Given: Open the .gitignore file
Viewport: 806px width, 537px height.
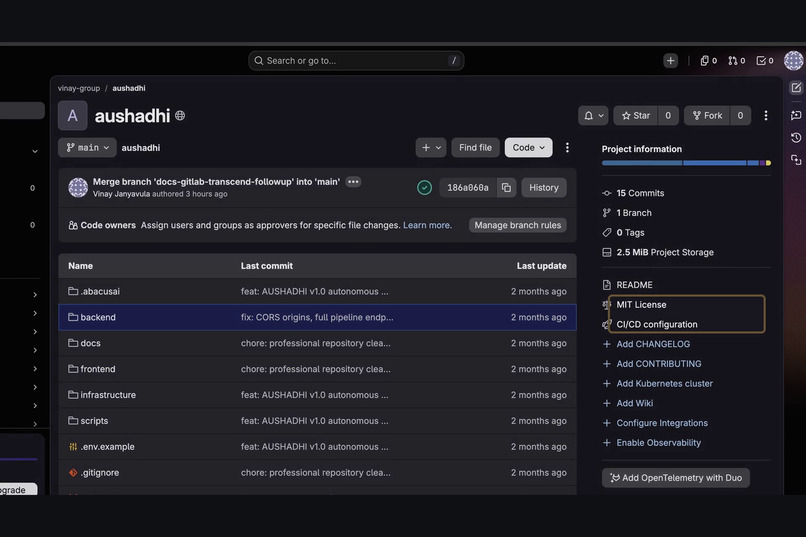Looking at the screenshot, I should coord(100,472).
